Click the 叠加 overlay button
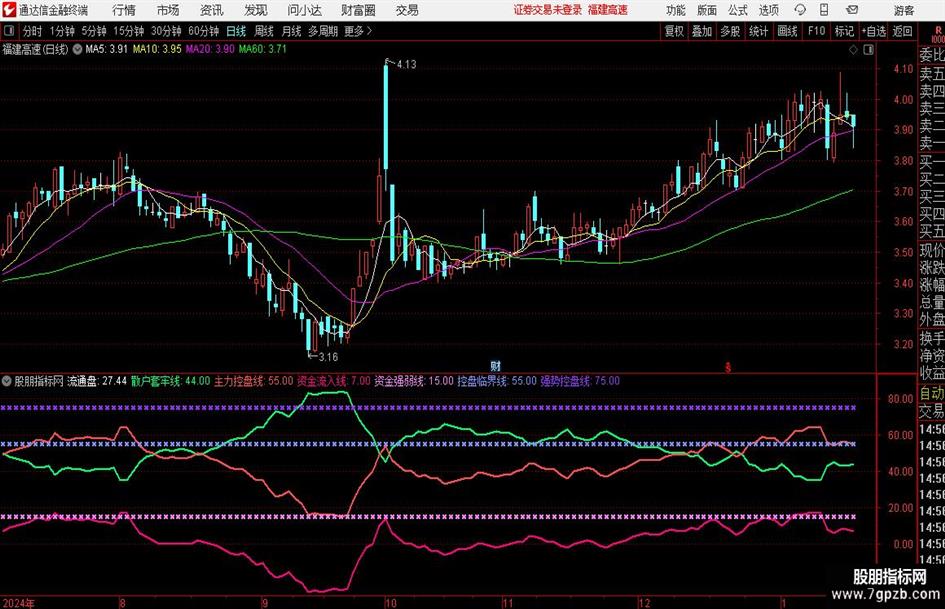 pyautogui.click(x=702, y=31)
